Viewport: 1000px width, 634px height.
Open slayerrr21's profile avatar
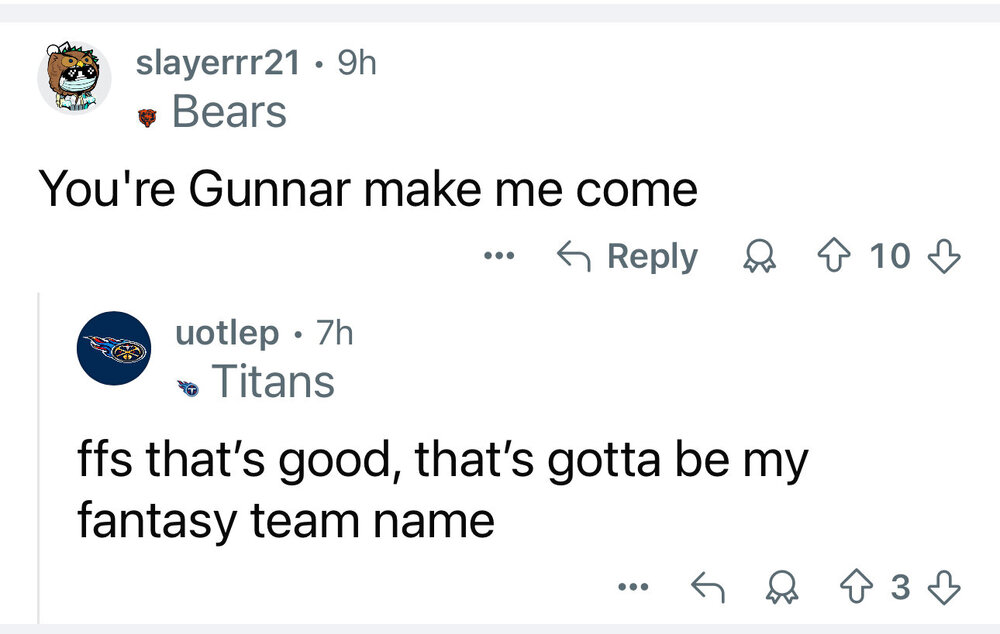(74, 79)
